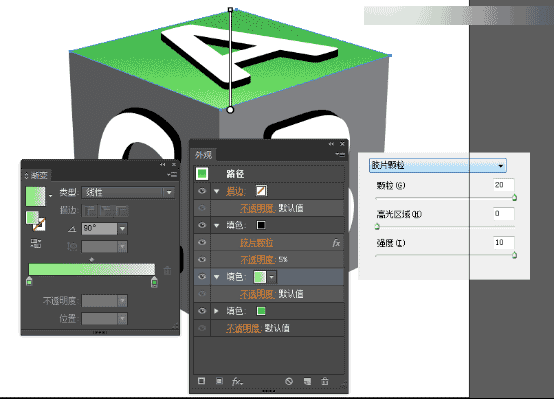Collapse the black 填色 row triangle
Screen dimensions: 554x399
tap(217, 225)
